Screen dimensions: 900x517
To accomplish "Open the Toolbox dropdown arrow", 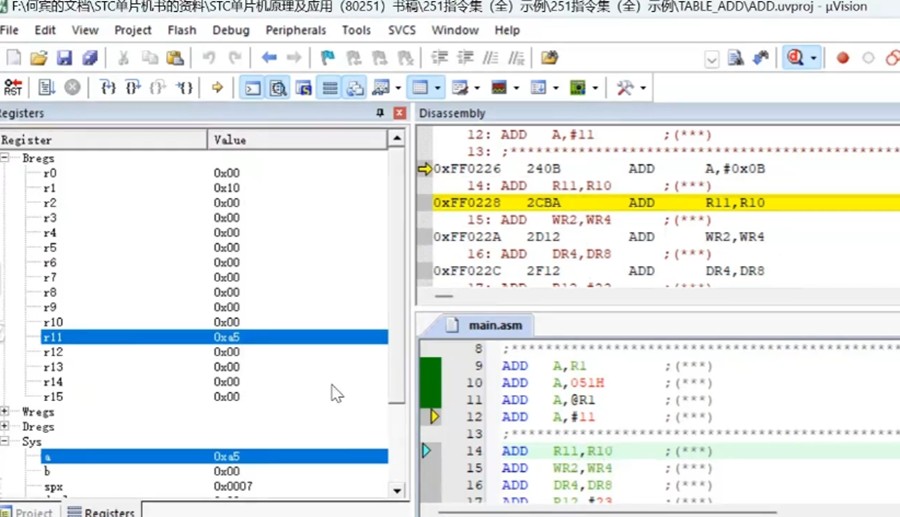I will point(643,88).
